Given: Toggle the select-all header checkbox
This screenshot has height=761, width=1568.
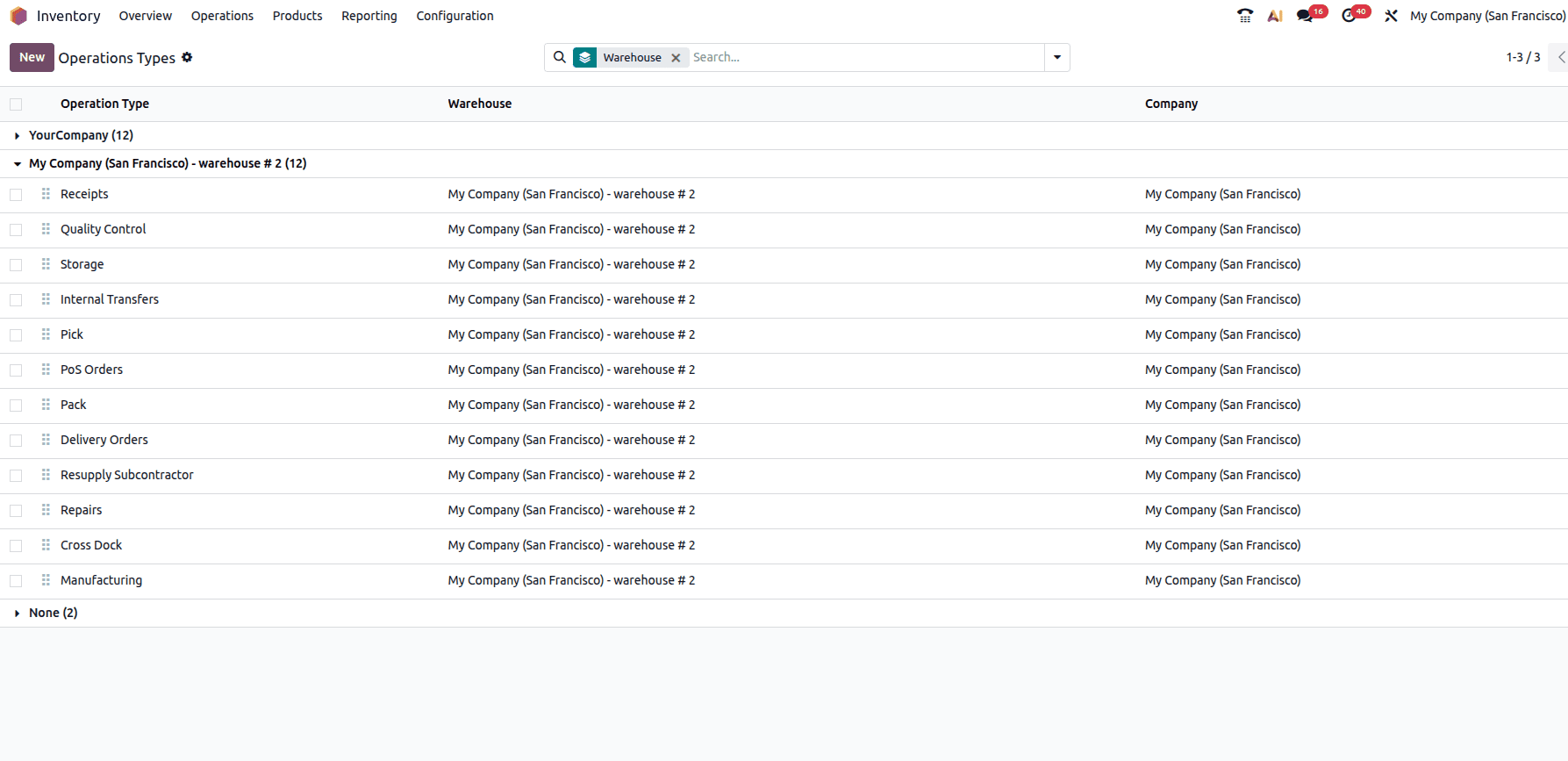Looking at the screenshot, I should tap(16, 104).
